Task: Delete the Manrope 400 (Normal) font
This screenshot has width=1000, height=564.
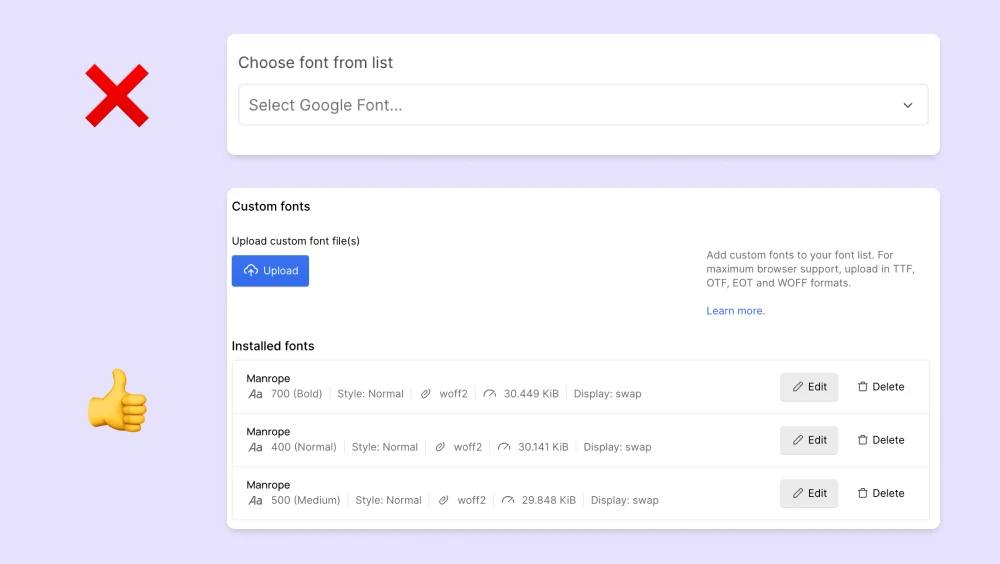Action: coord(880,440)
